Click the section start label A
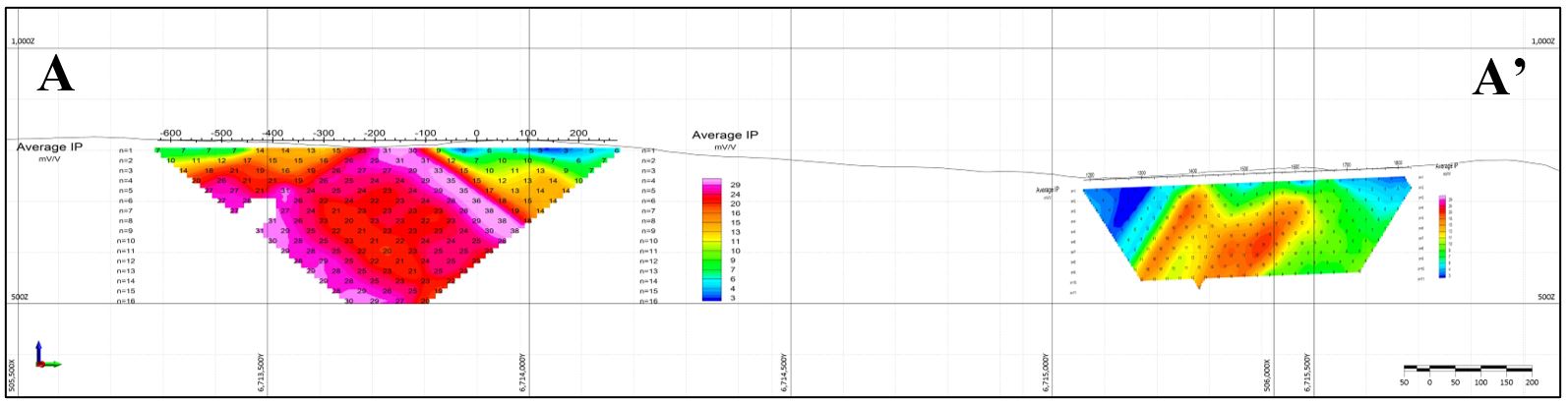Screen dimensions: 1568x404 tap(55, 76)
